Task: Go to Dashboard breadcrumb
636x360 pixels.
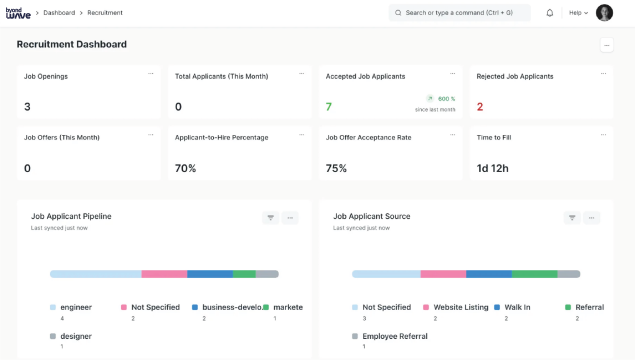Action: (59, 13)
